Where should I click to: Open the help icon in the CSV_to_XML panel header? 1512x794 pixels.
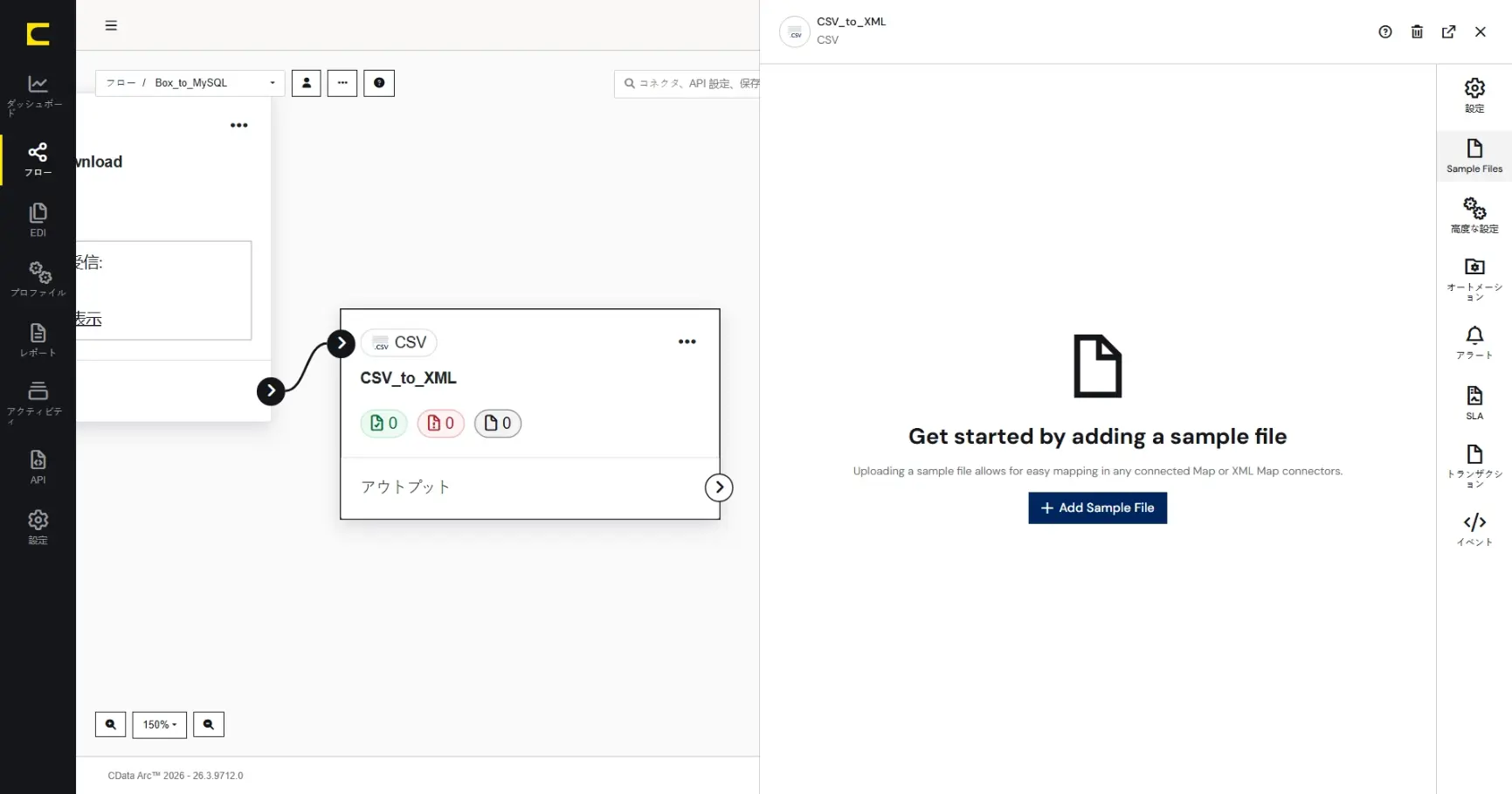click(1385, 31)
